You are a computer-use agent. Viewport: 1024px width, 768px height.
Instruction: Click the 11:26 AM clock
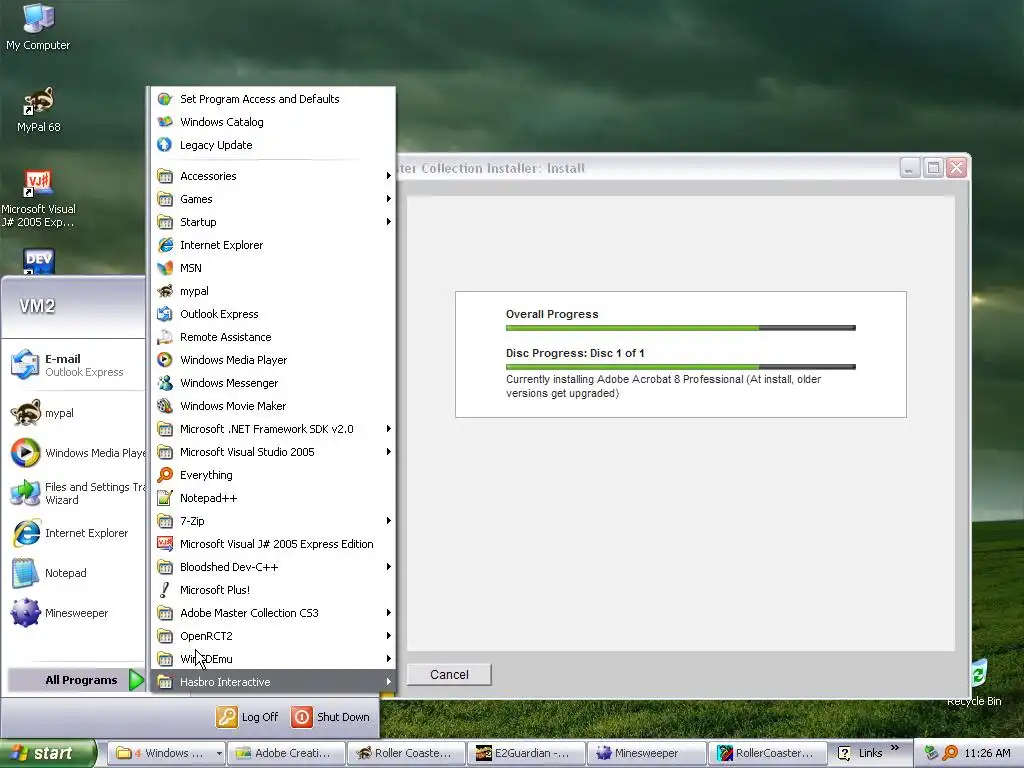coord(987,753)
